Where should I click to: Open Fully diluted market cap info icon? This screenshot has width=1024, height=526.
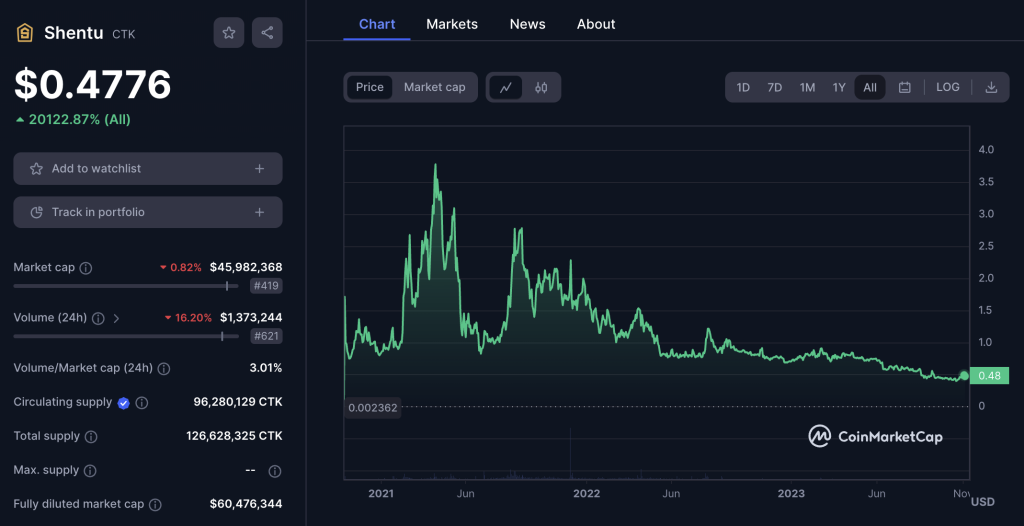tap(155, 505)
